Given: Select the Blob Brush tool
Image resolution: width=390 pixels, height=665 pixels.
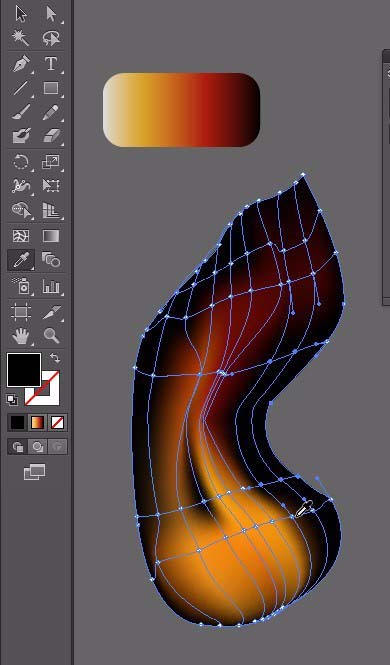Looking at the screenshot, I should [x=21, y=136].
